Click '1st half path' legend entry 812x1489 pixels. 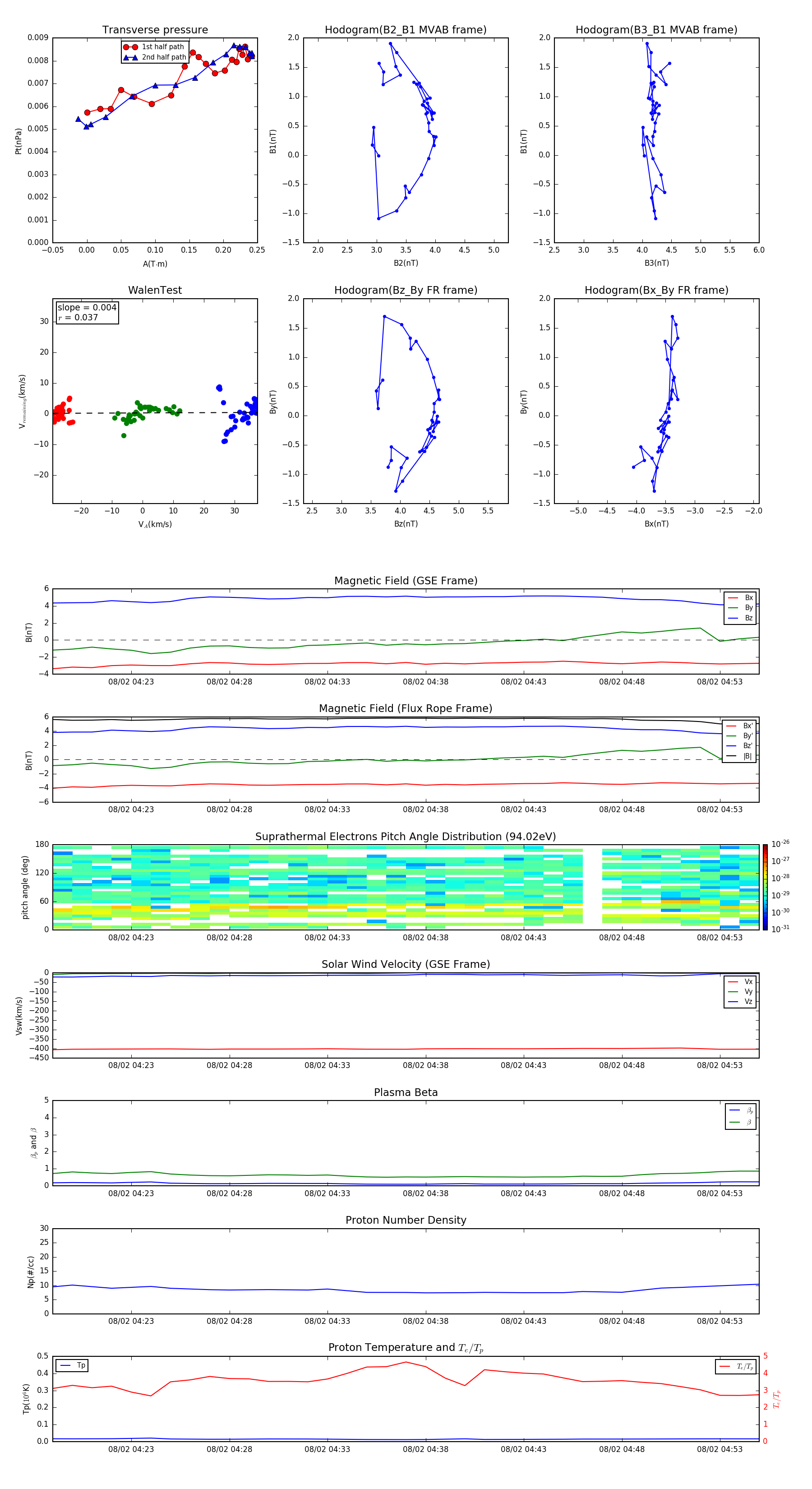pyautogui.click(x=154, y=47)
